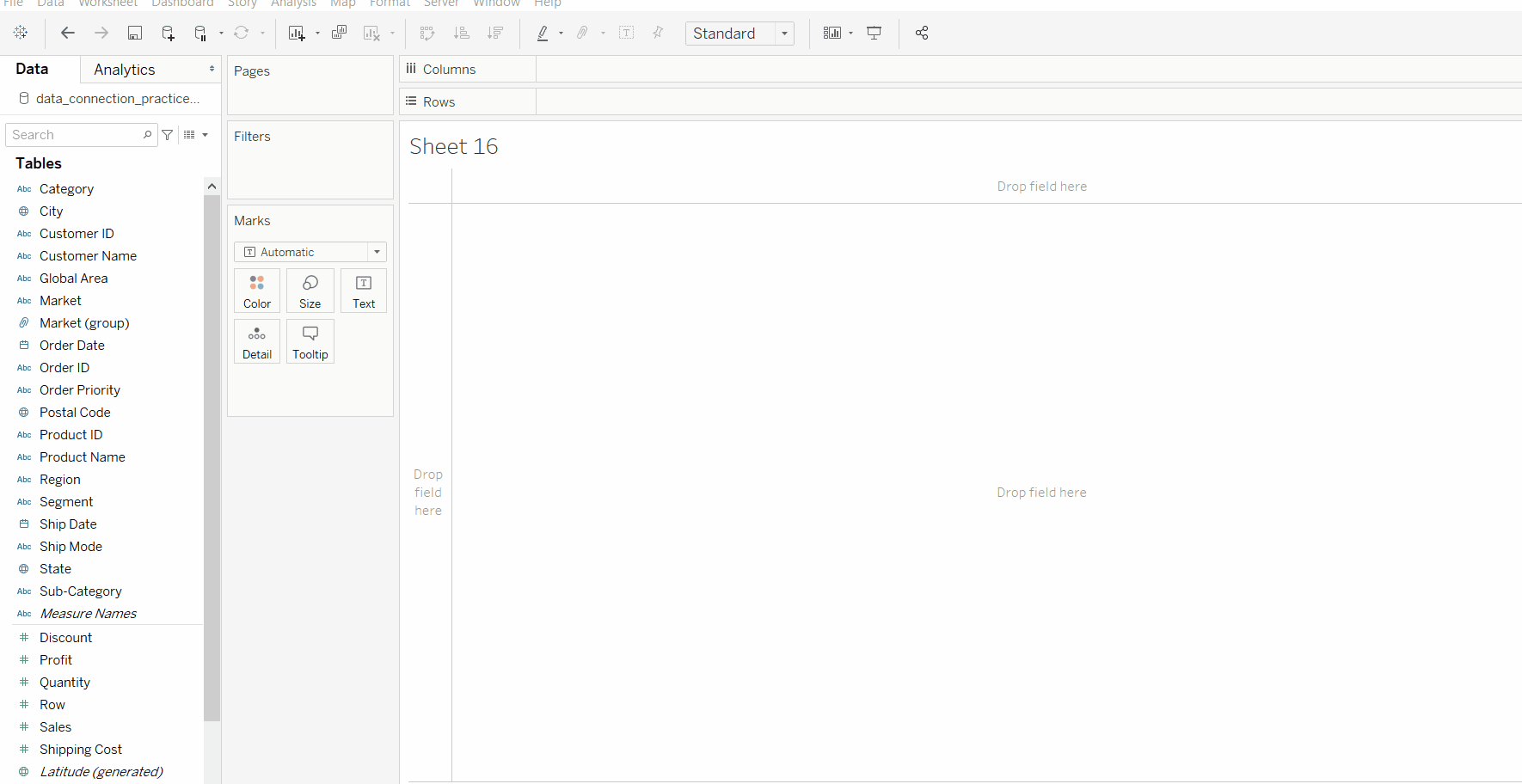Run update with the refresh icon
Screen dimensions: 1522x784
242,33
